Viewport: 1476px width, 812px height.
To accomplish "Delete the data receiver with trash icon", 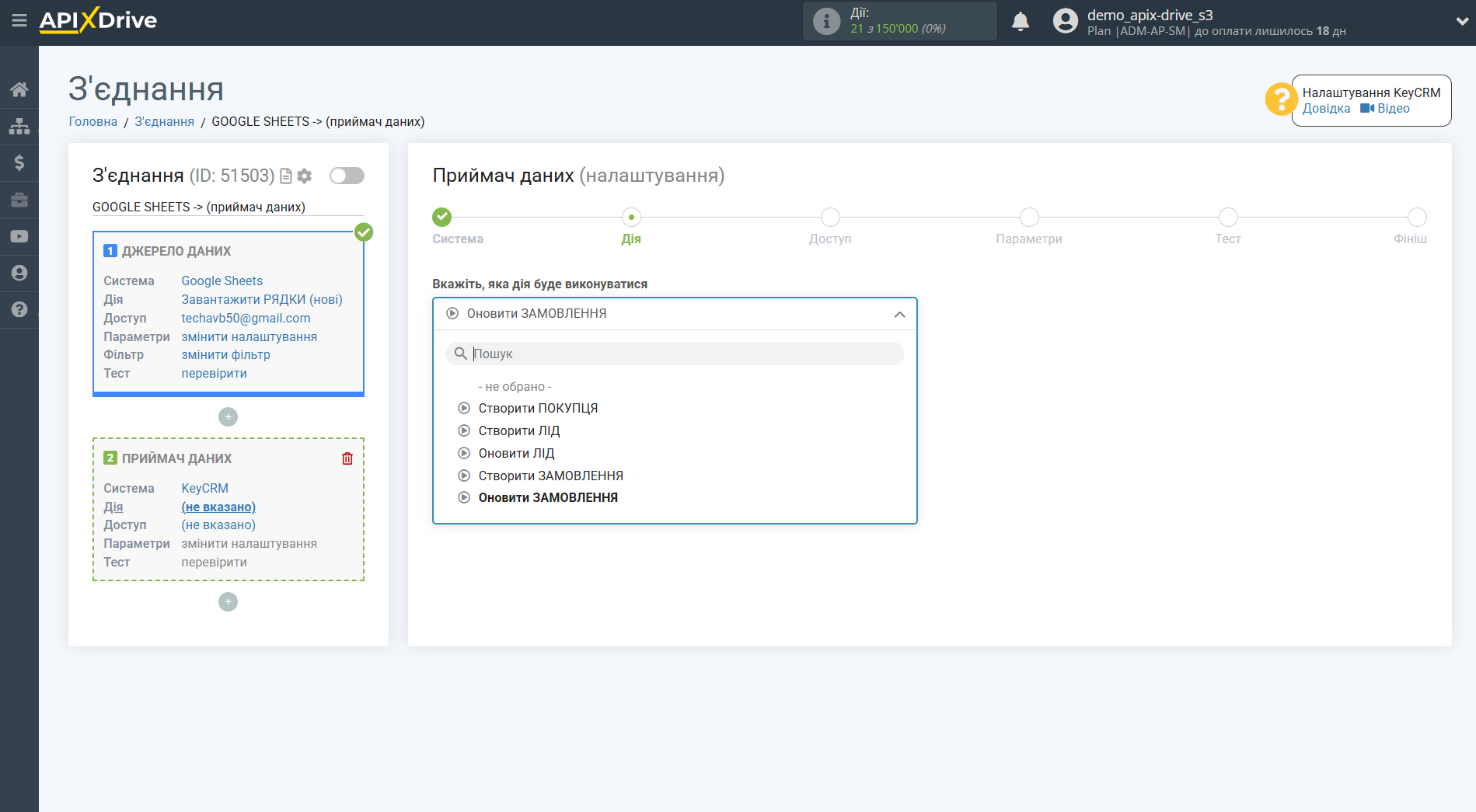I will click(347, 458).
